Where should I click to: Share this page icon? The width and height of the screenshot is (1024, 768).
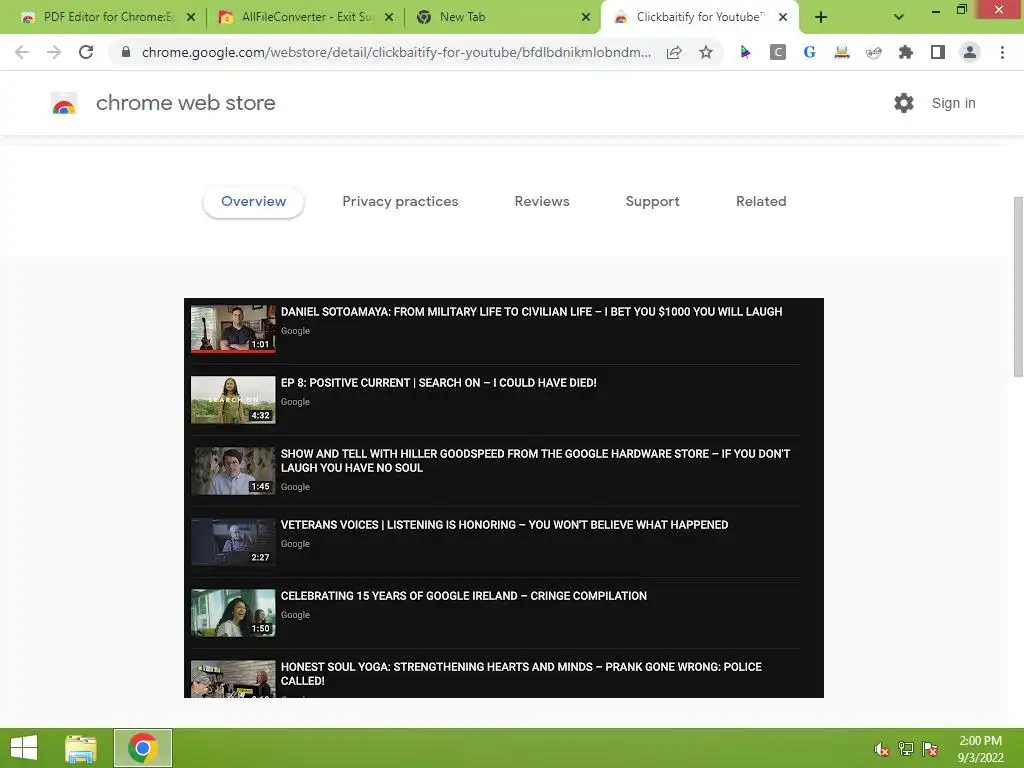674,52
